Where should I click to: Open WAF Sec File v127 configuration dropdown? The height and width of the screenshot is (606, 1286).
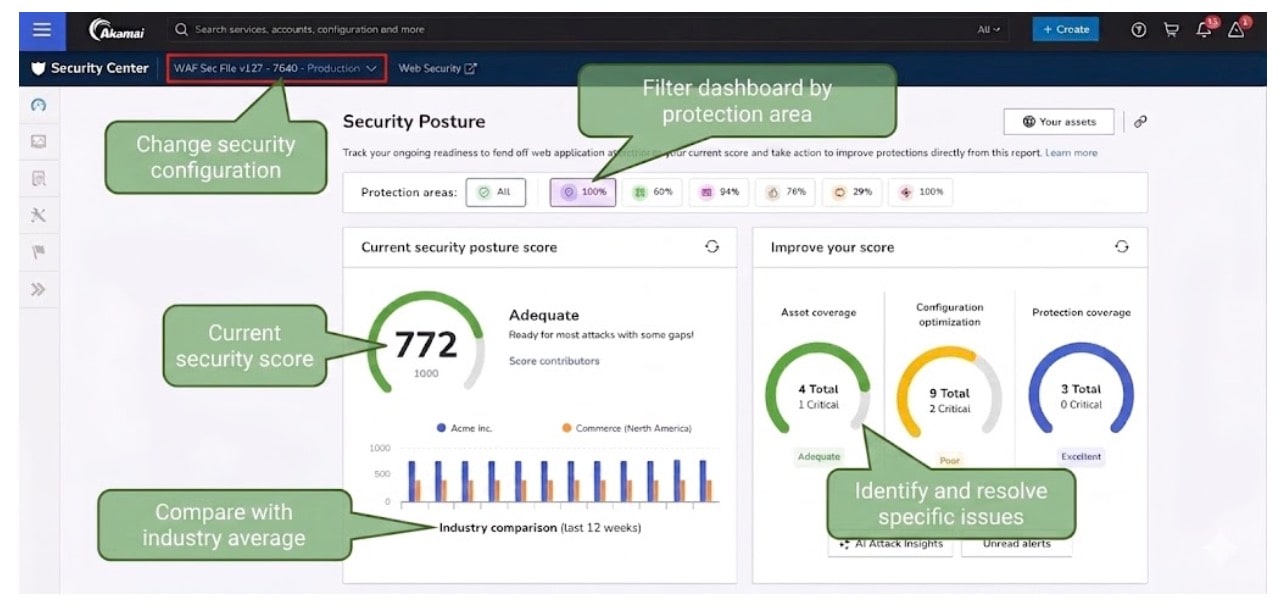pyautogui.click(x=274, y=68)
